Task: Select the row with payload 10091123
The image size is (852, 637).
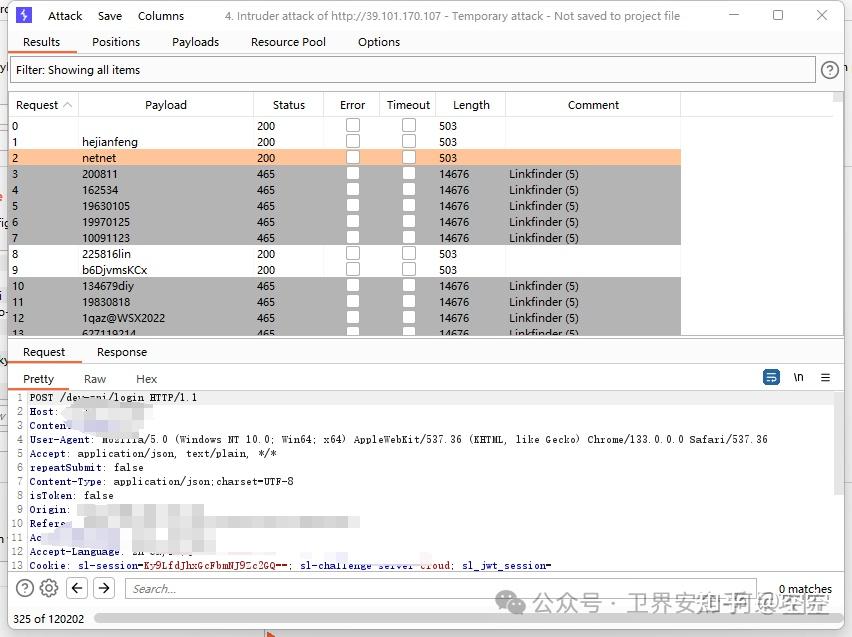Action: (345, 238)
